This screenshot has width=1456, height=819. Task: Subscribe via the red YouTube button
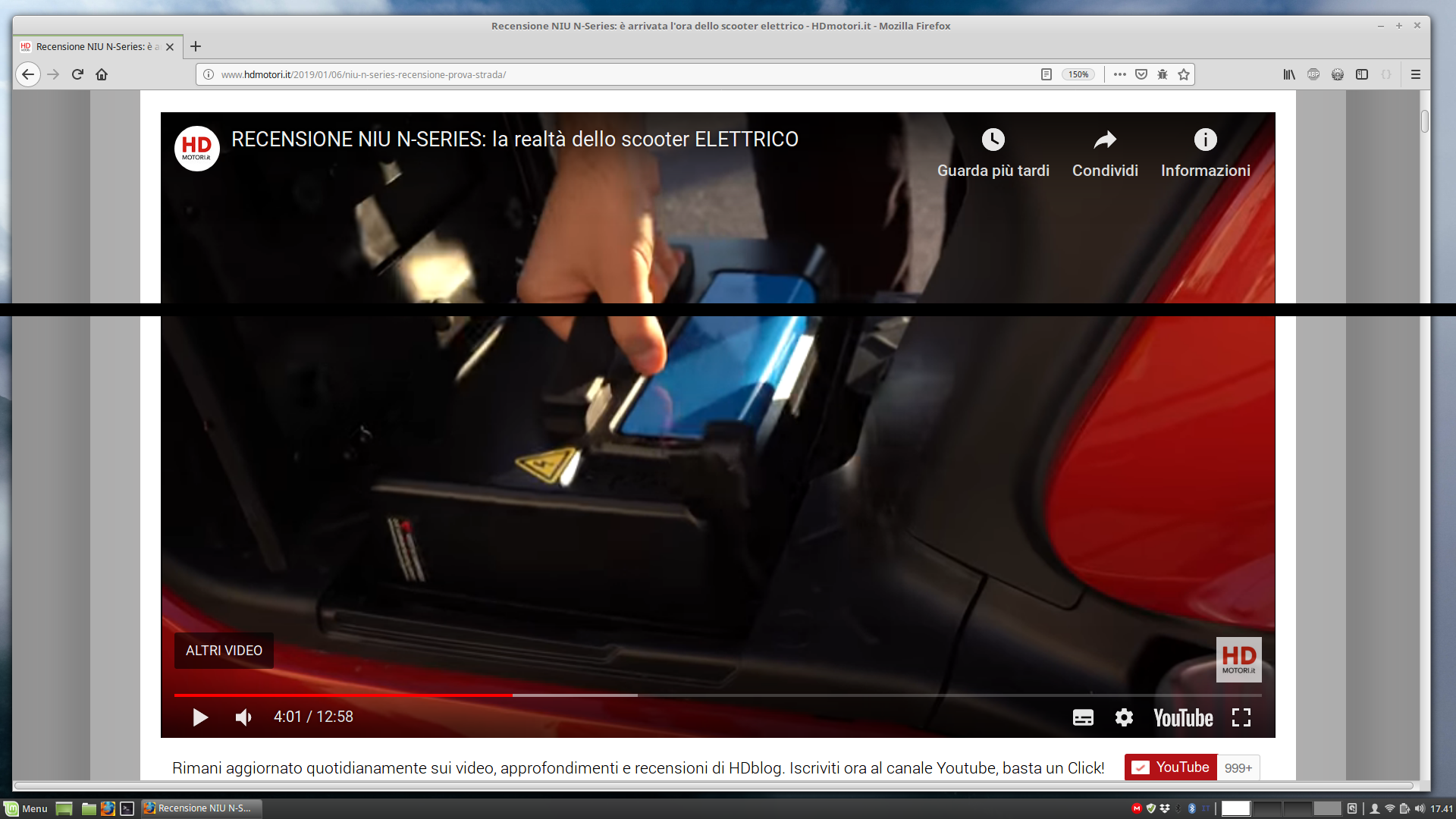pyautogui.click(x=1171, y=767)
